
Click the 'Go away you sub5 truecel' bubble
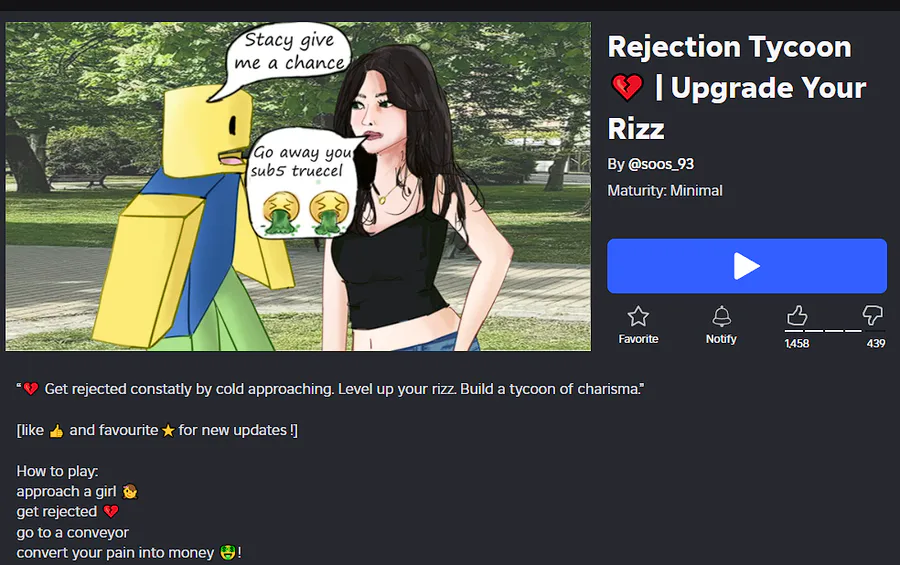(x=302, y=181)
